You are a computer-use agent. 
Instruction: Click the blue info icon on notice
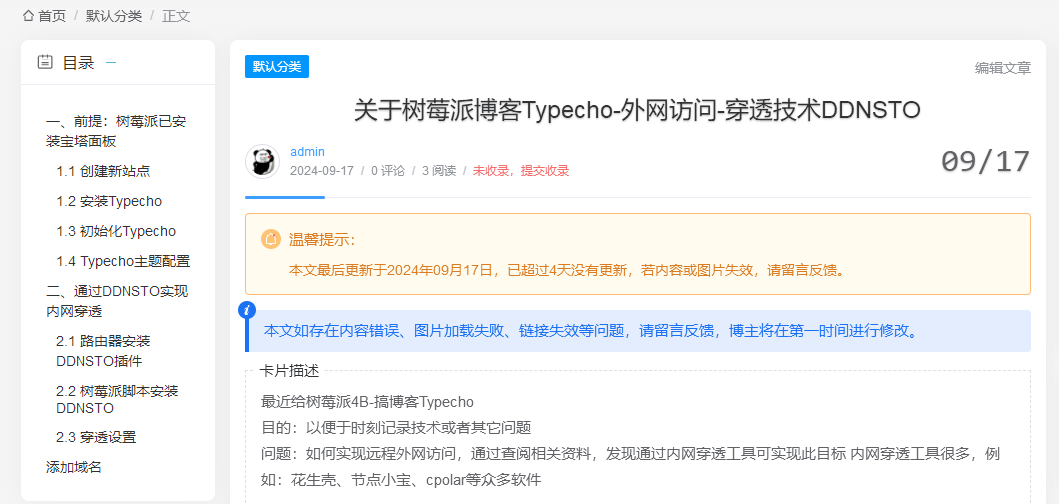247,310
